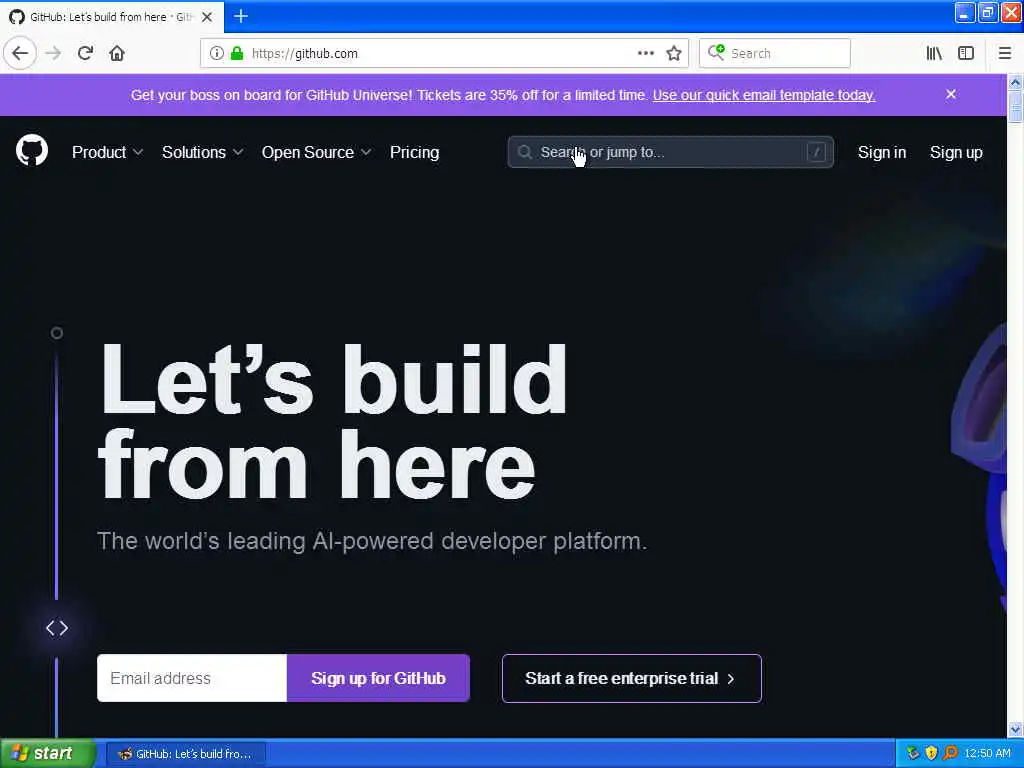This screenshot has width=1024, height=768.
Task: Focus the browser URL address bar
Action: tap(444, 53)
